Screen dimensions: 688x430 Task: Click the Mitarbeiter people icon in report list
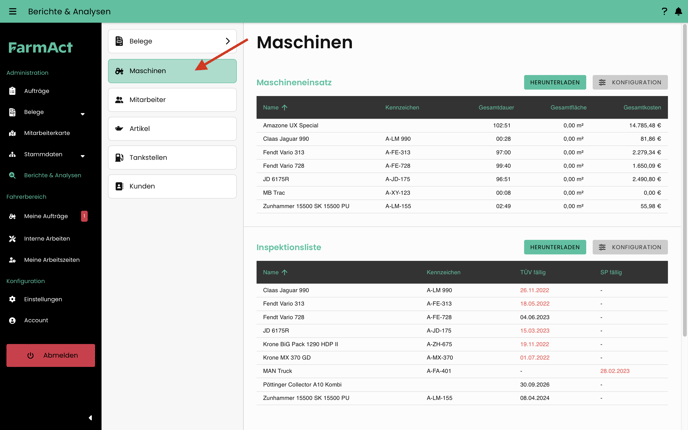click(x=119, y=100)
